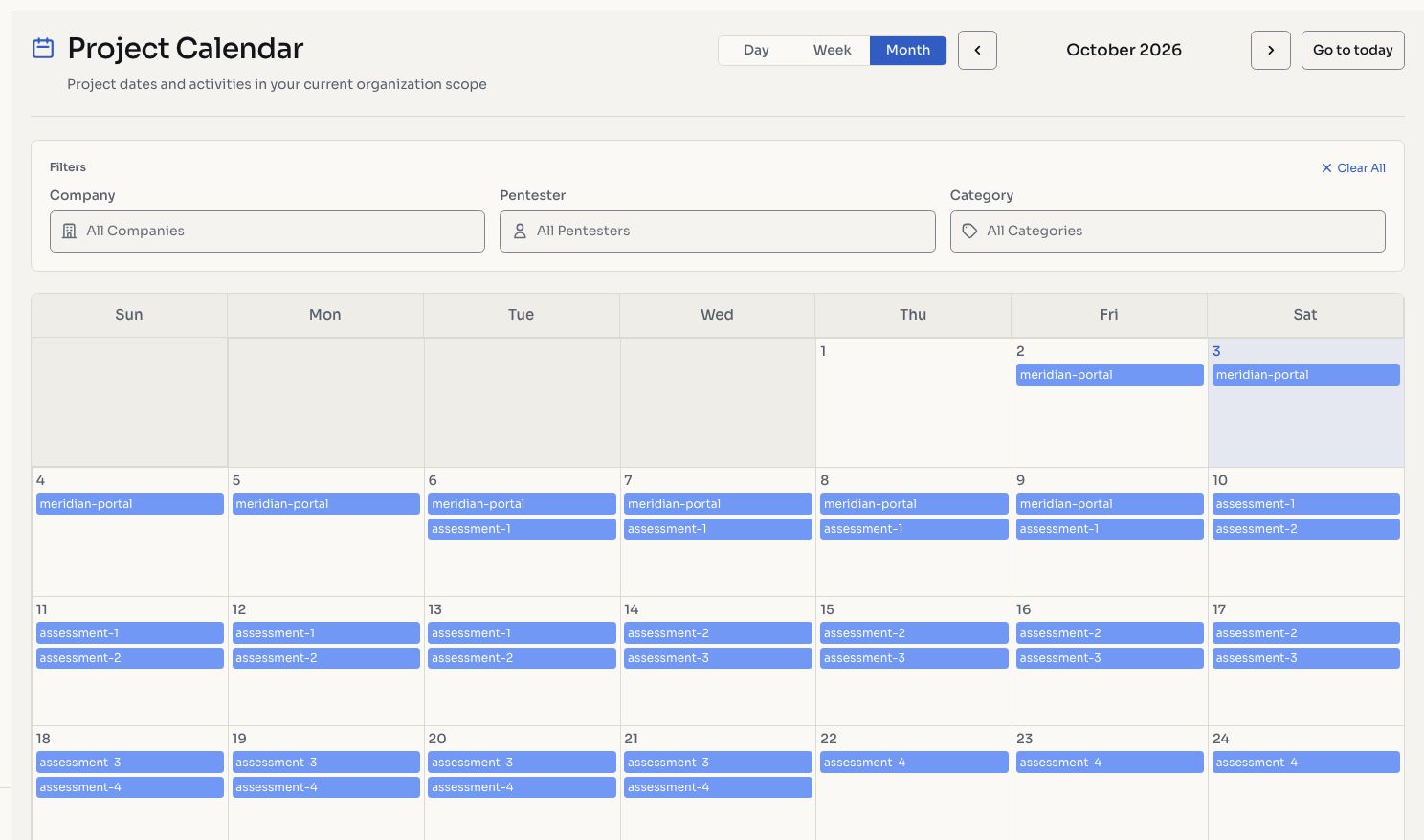Image resolution: width=1424 pixels, height=840 pixels.
Task: Open meridian-portal event on Sunday October 4
Action: [129, 504]
